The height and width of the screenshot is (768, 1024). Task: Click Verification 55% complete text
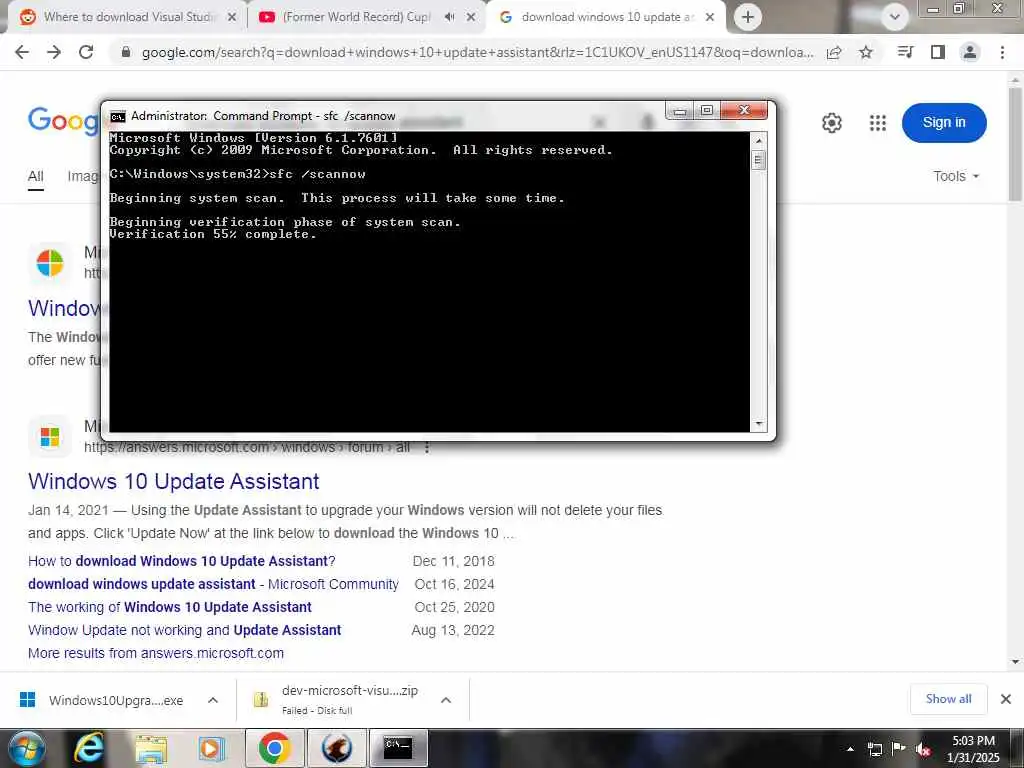(x=212, y=234)
